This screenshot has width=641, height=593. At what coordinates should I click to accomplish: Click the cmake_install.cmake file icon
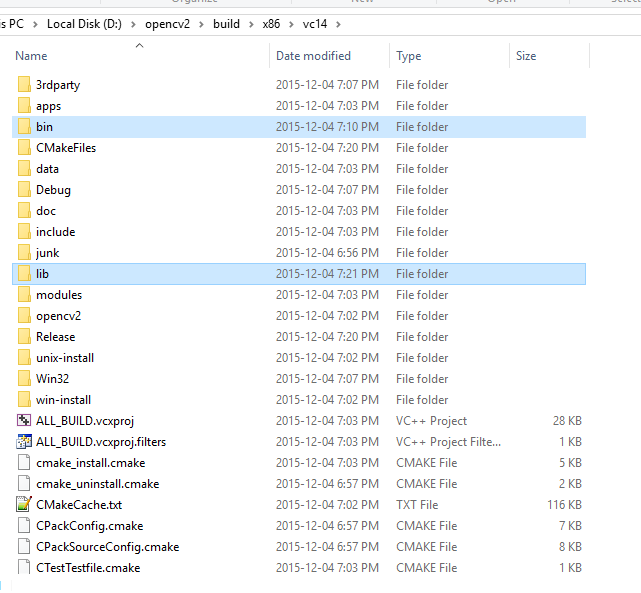click(24, 463)
